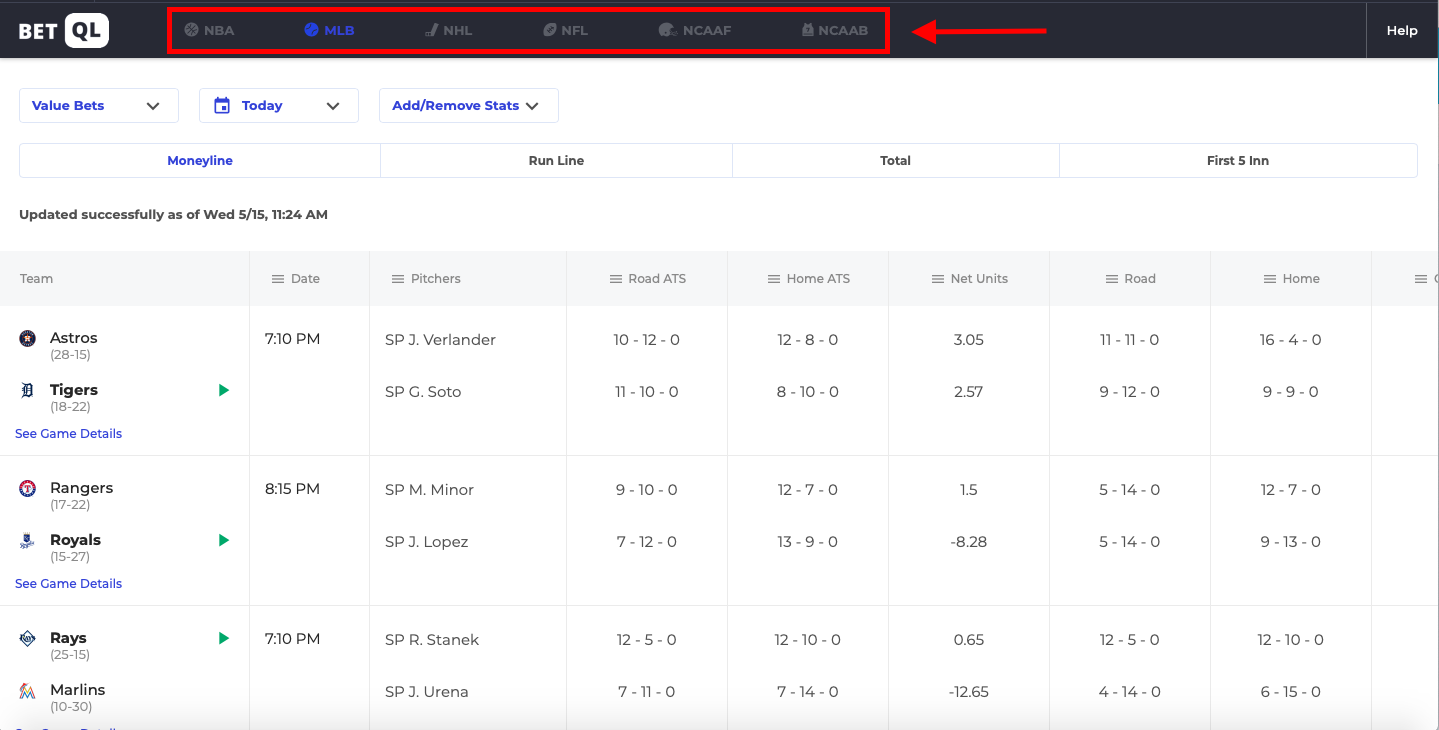This screenshot has height=730, width=1439.
Task: Click pitcher SP J. Verlander
Action: 440,340
